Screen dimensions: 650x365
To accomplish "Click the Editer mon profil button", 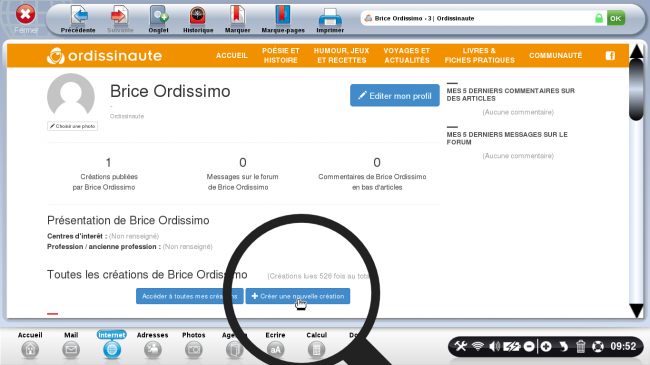I will click(395, 95).
